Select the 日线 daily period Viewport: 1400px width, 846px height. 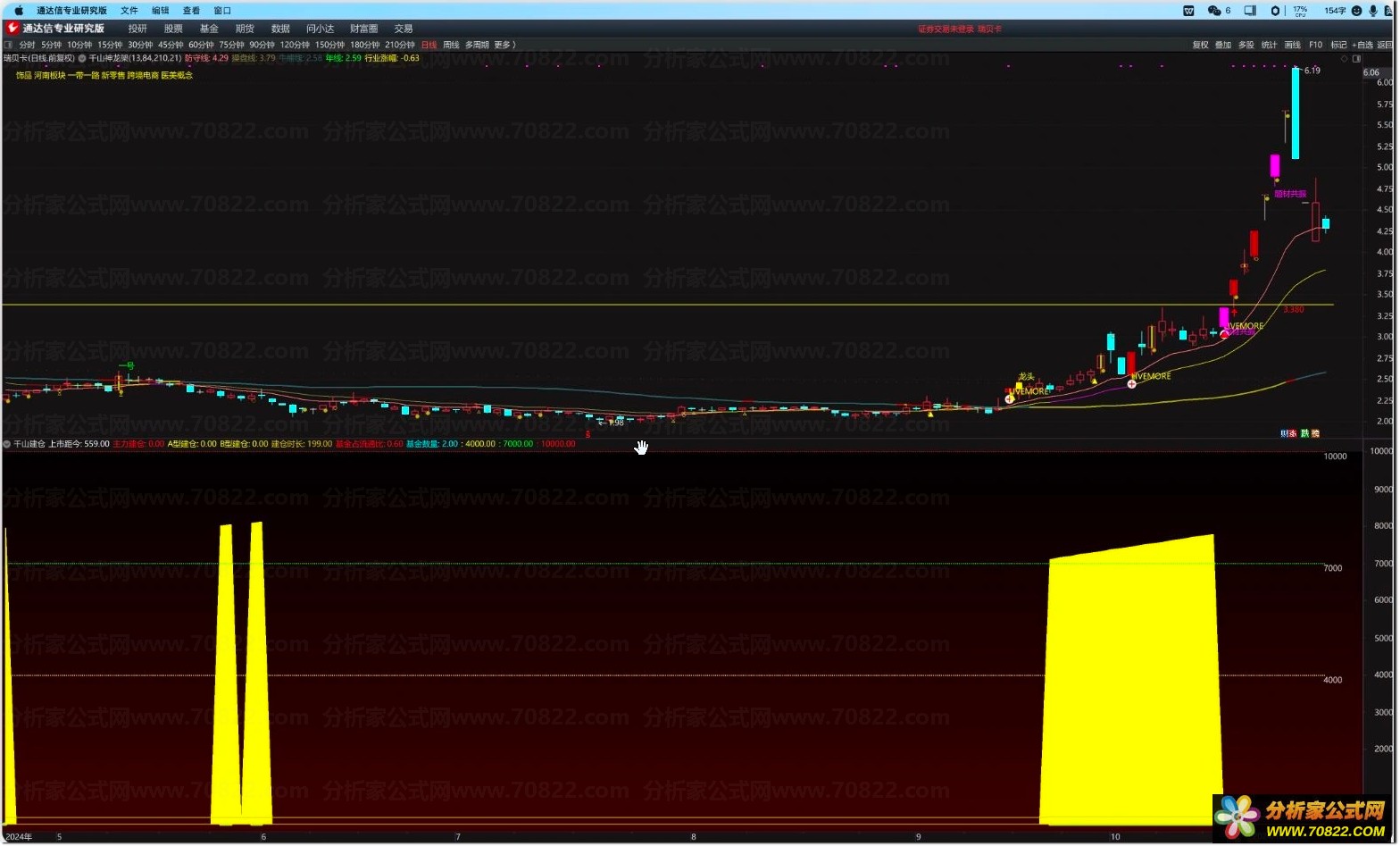coord(429,45)
